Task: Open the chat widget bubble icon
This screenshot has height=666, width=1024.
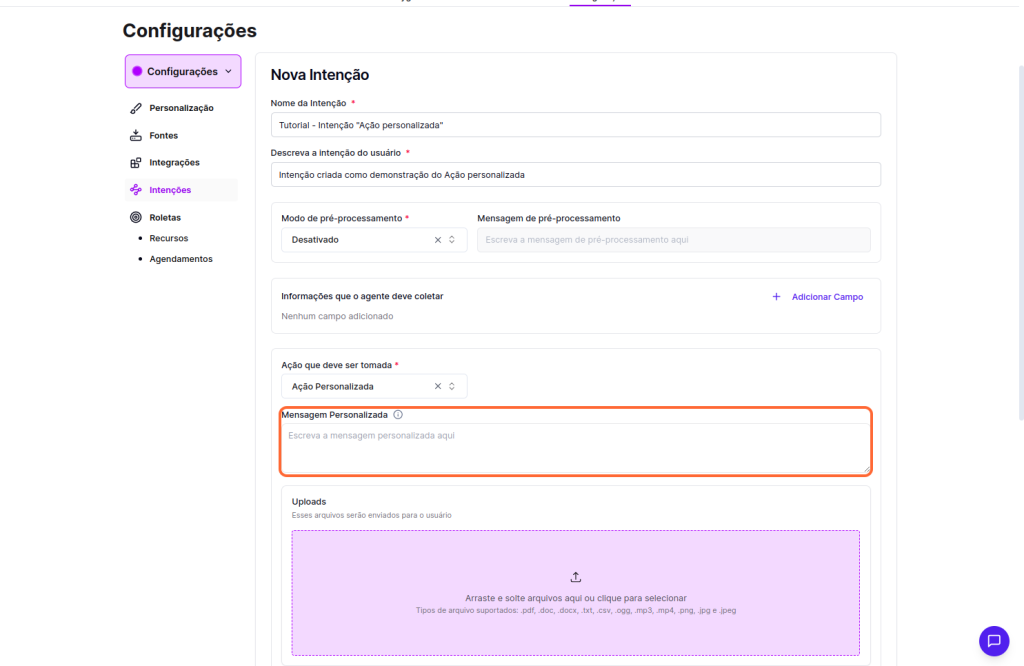Action: [993, 641]
